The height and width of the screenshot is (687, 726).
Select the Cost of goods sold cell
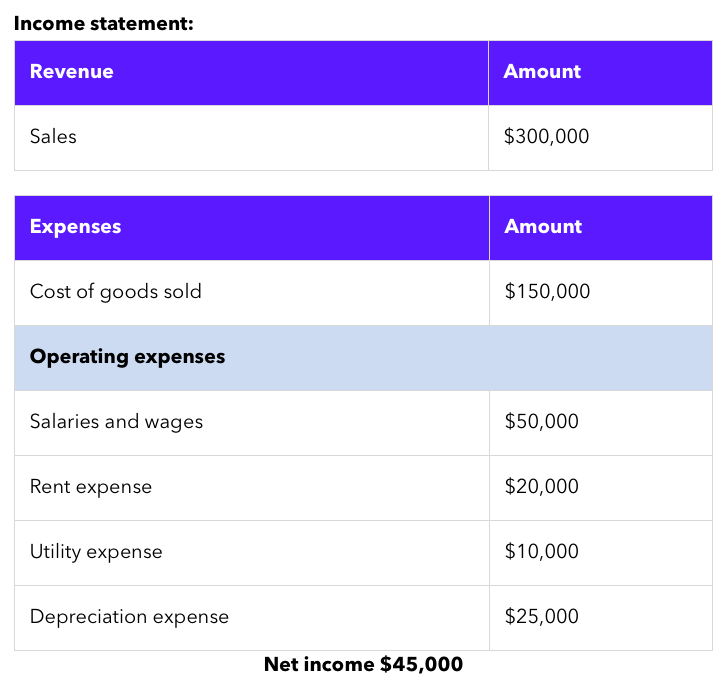pyautogui.click(x=116, y=292)
